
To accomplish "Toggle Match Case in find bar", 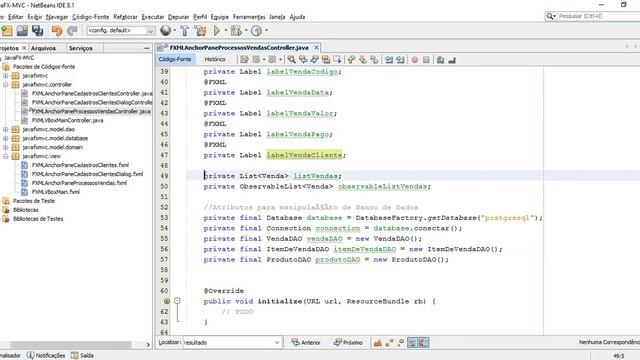I will tap(378, 342).
